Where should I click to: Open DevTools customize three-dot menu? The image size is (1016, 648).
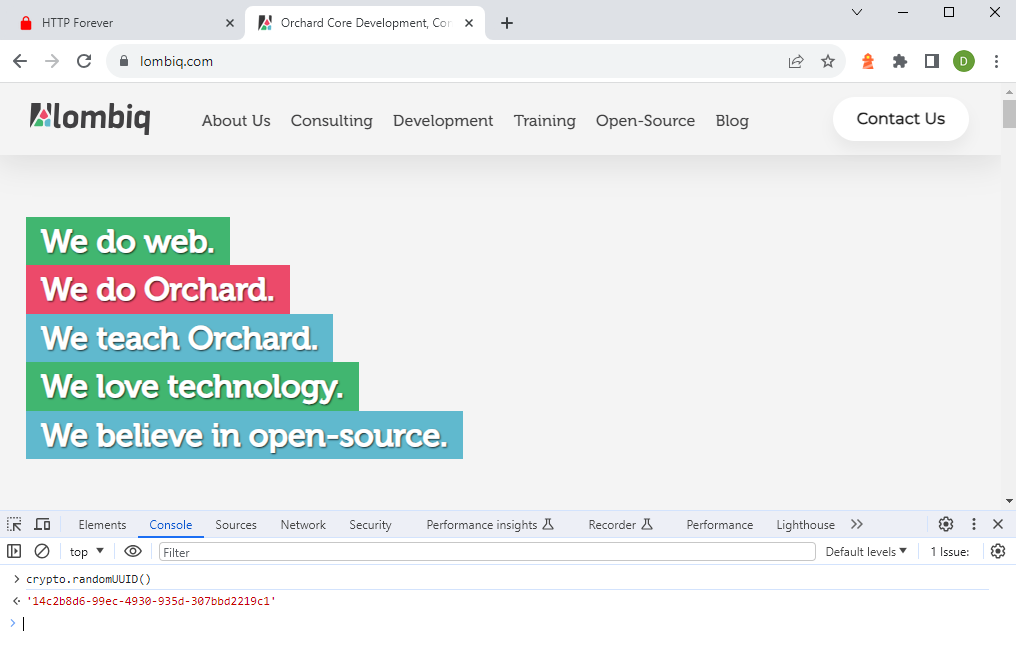click(973, 524)
